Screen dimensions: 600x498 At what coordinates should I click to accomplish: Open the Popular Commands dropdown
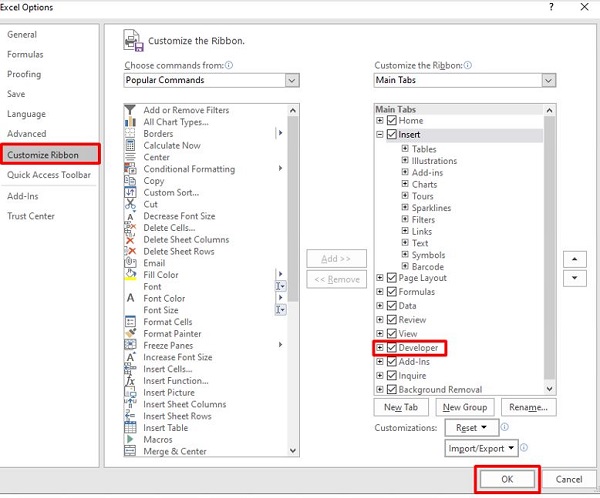292,80
